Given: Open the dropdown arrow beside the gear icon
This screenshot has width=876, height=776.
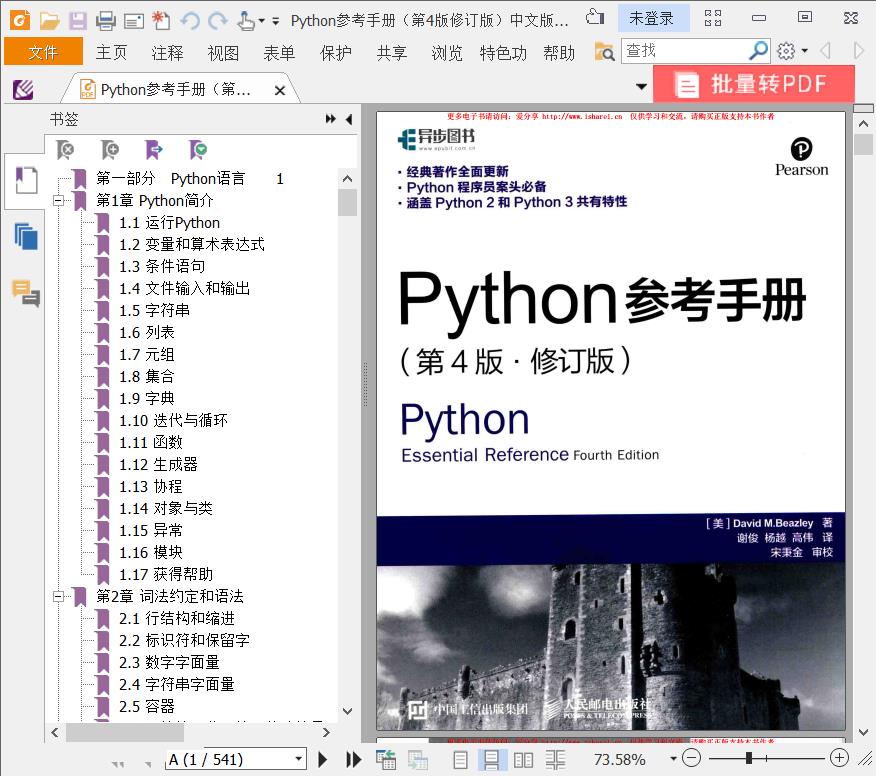Looking at the screenshot, I should click(x=804, y=51).
